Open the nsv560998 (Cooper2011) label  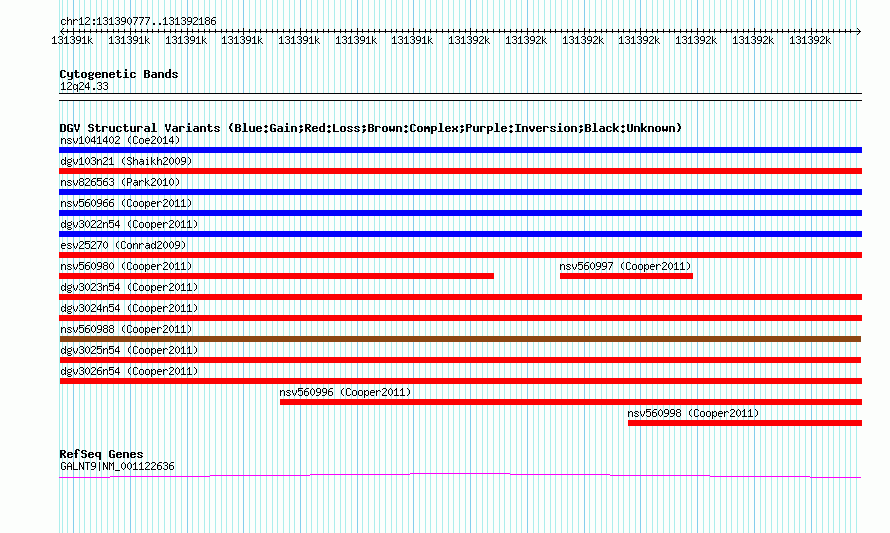693,413
